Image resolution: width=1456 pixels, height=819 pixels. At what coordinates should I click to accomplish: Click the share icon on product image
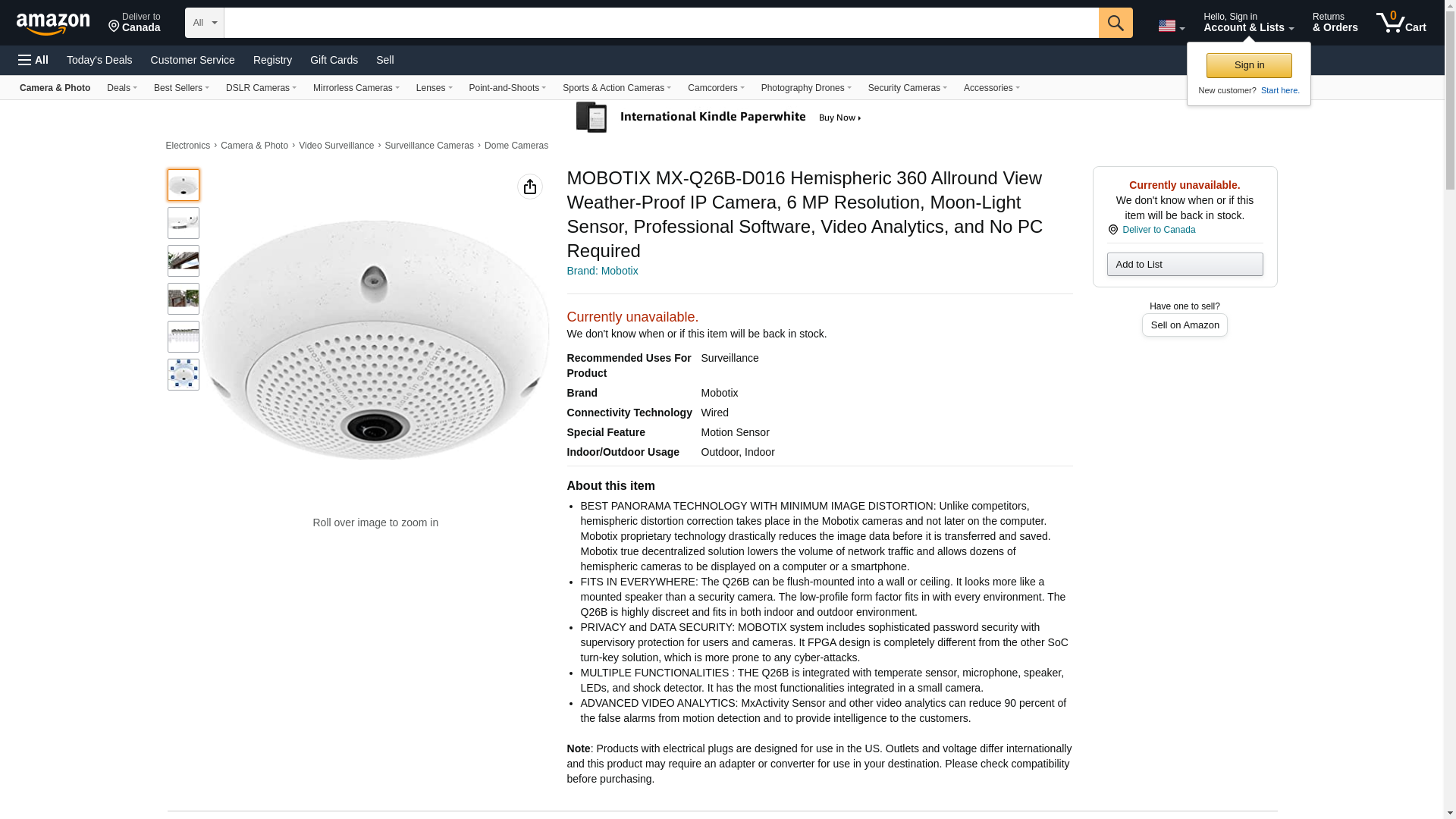pos(529,187)
